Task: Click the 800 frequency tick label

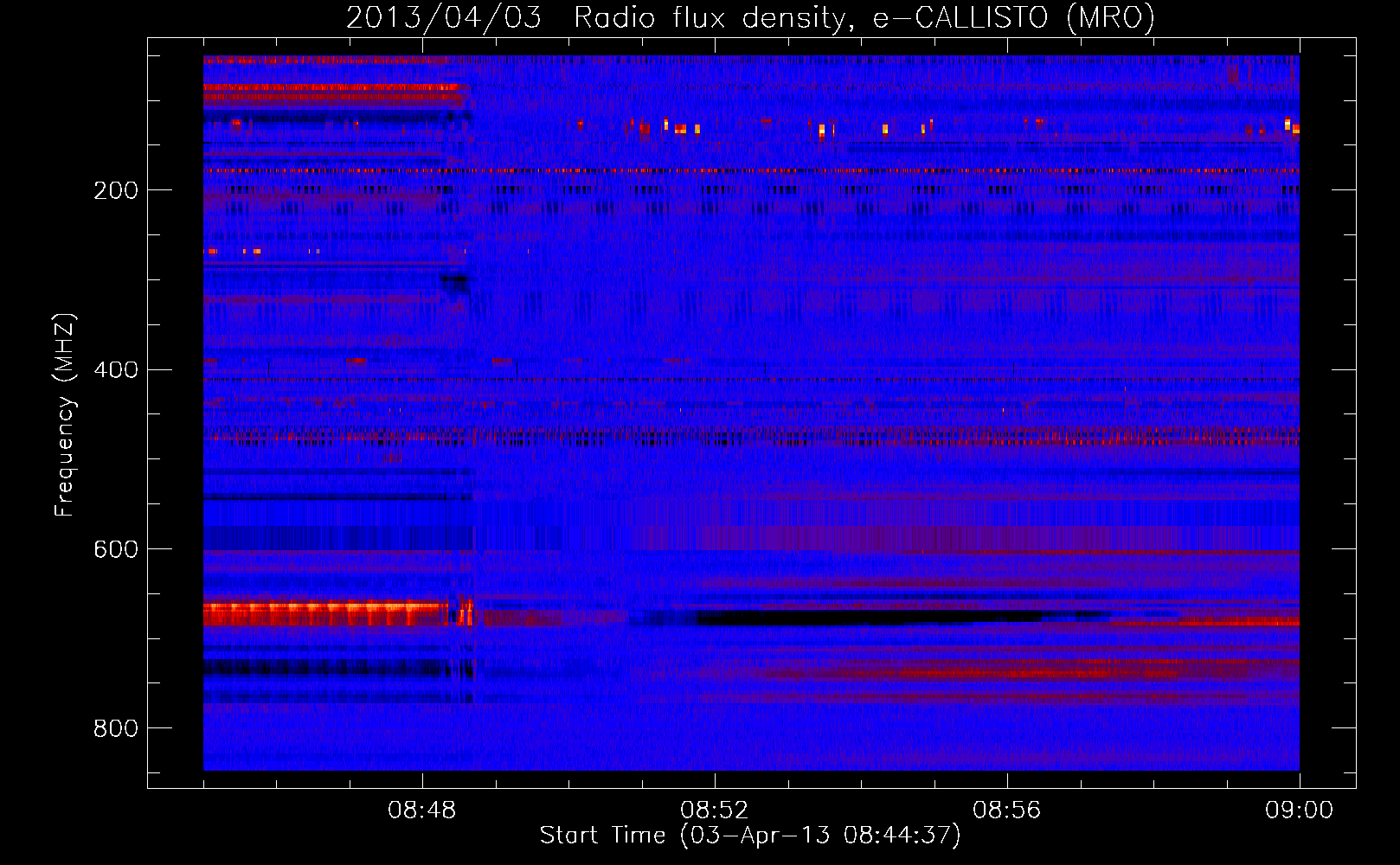Action: click(x=116, y=729)
